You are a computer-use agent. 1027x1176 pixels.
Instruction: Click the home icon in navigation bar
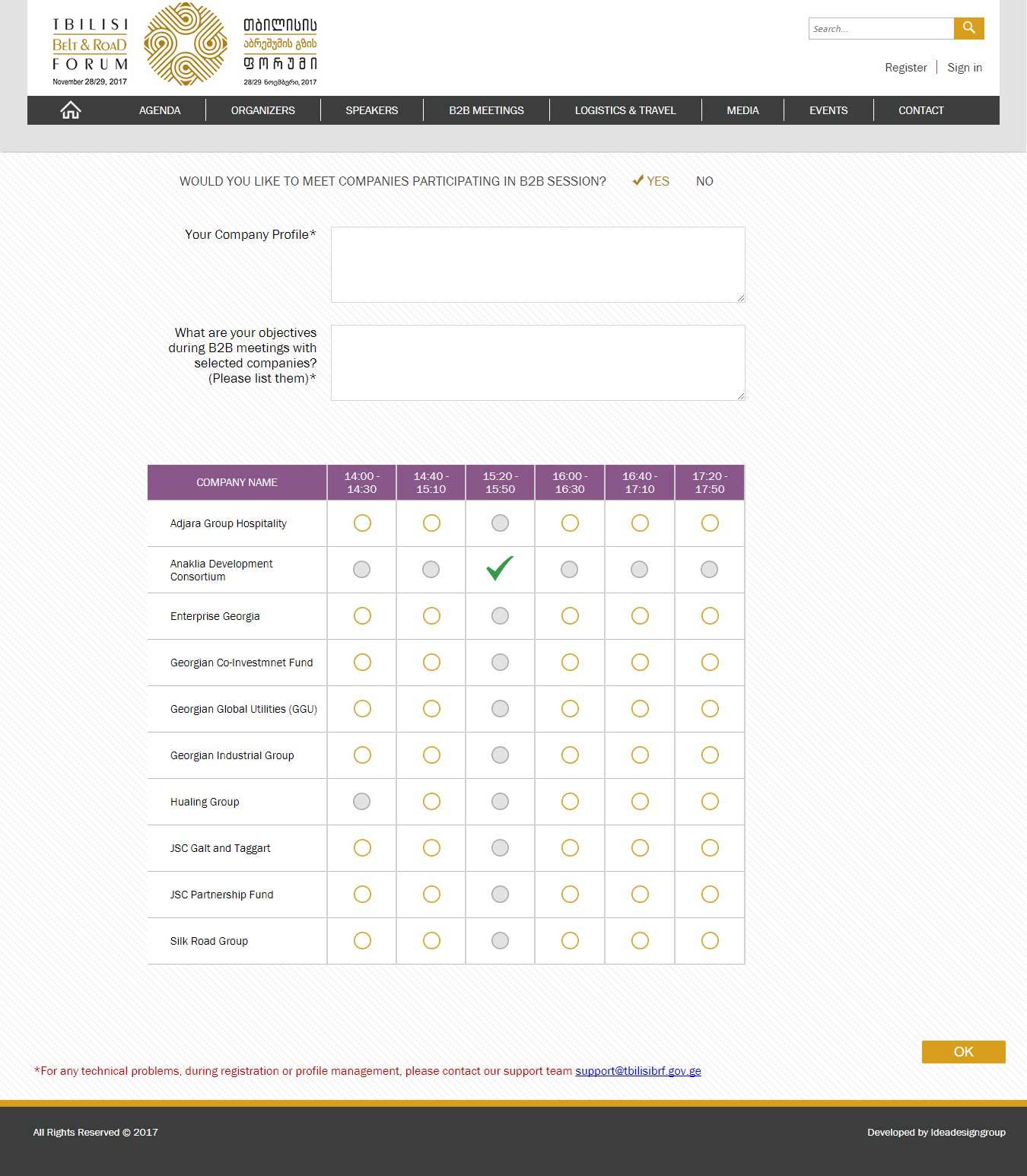tap(71, 110)
